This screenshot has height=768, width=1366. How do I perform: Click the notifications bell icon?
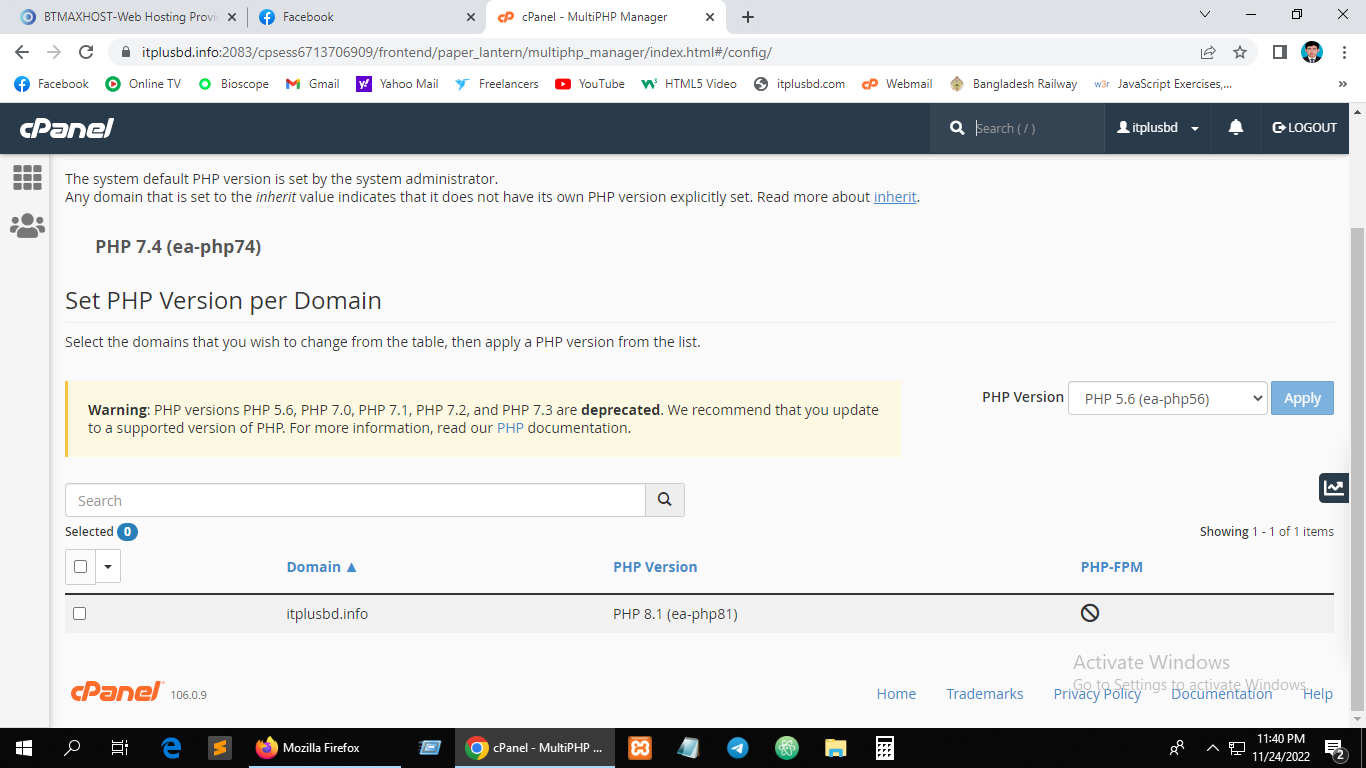click(x=1236, y=128)
